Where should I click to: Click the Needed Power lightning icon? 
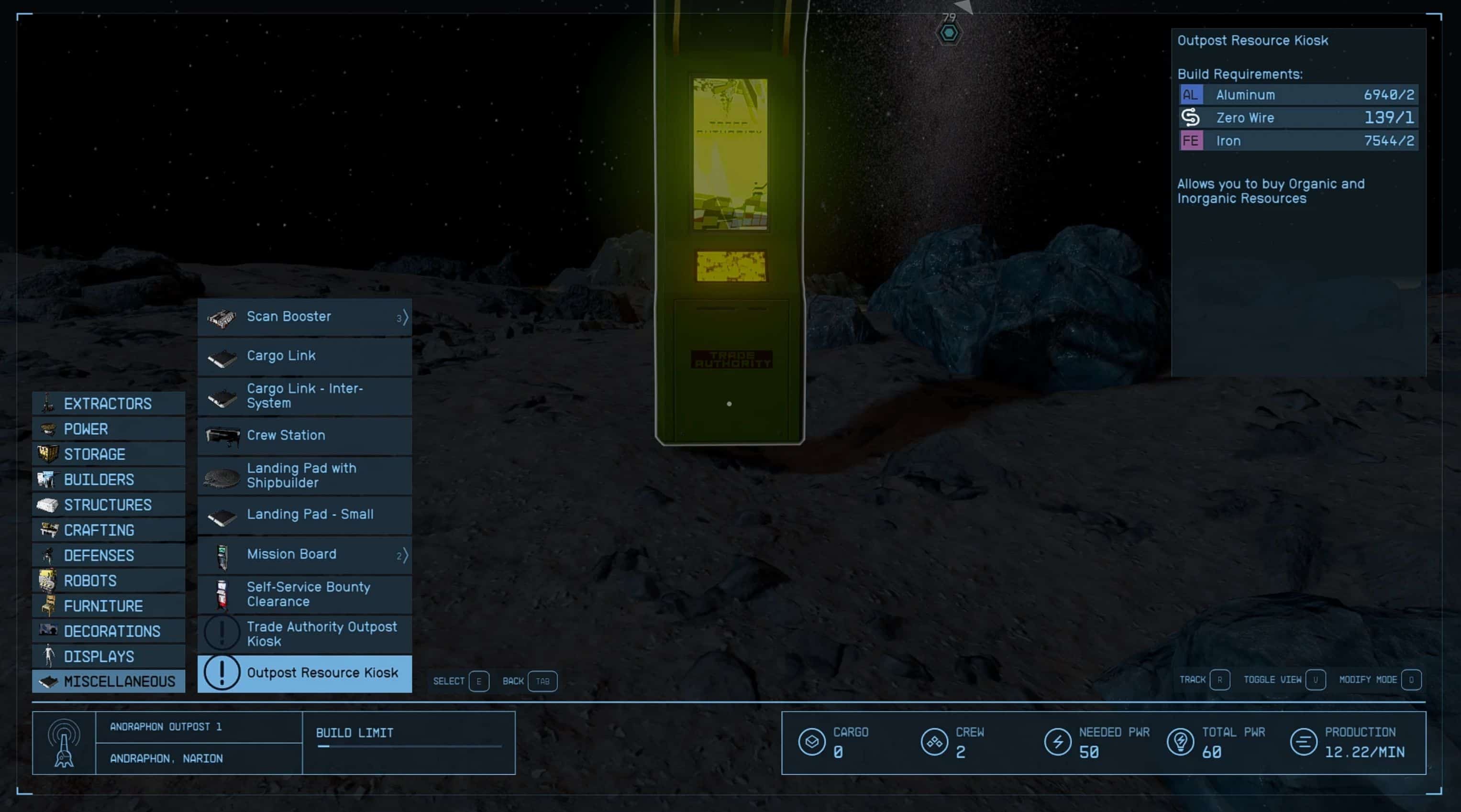(x=1058, y=742)
